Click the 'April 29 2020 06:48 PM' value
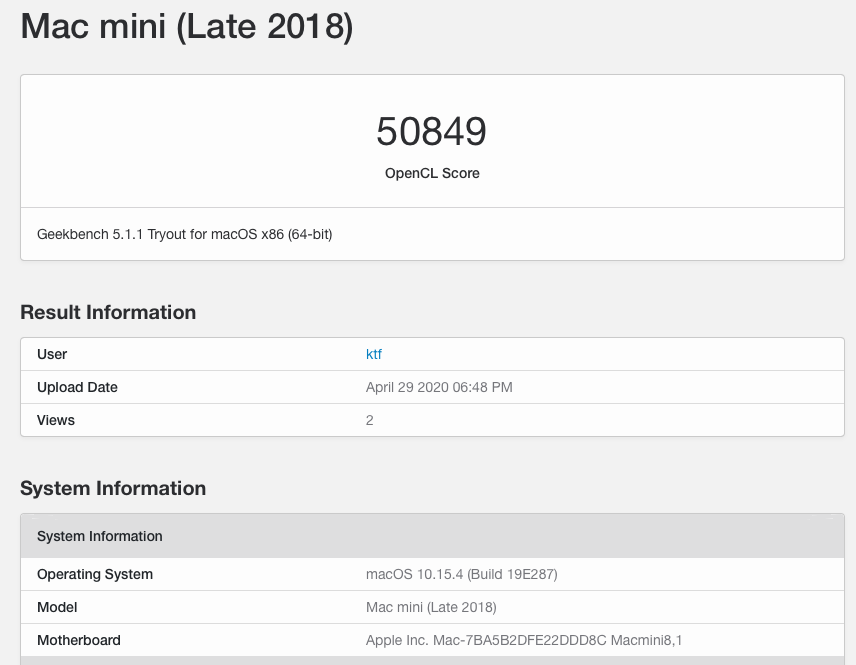Screen dimensions: 856x665 point(439,387)
